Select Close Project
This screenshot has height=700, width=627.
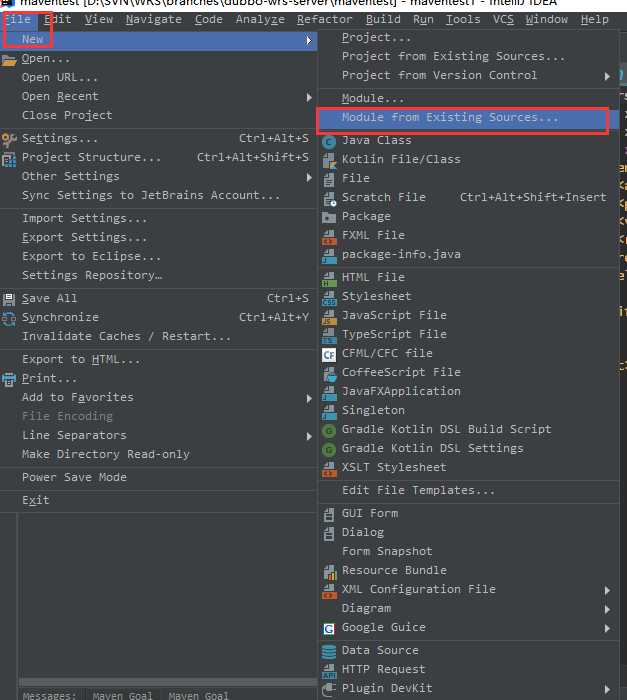coord(67,116)
